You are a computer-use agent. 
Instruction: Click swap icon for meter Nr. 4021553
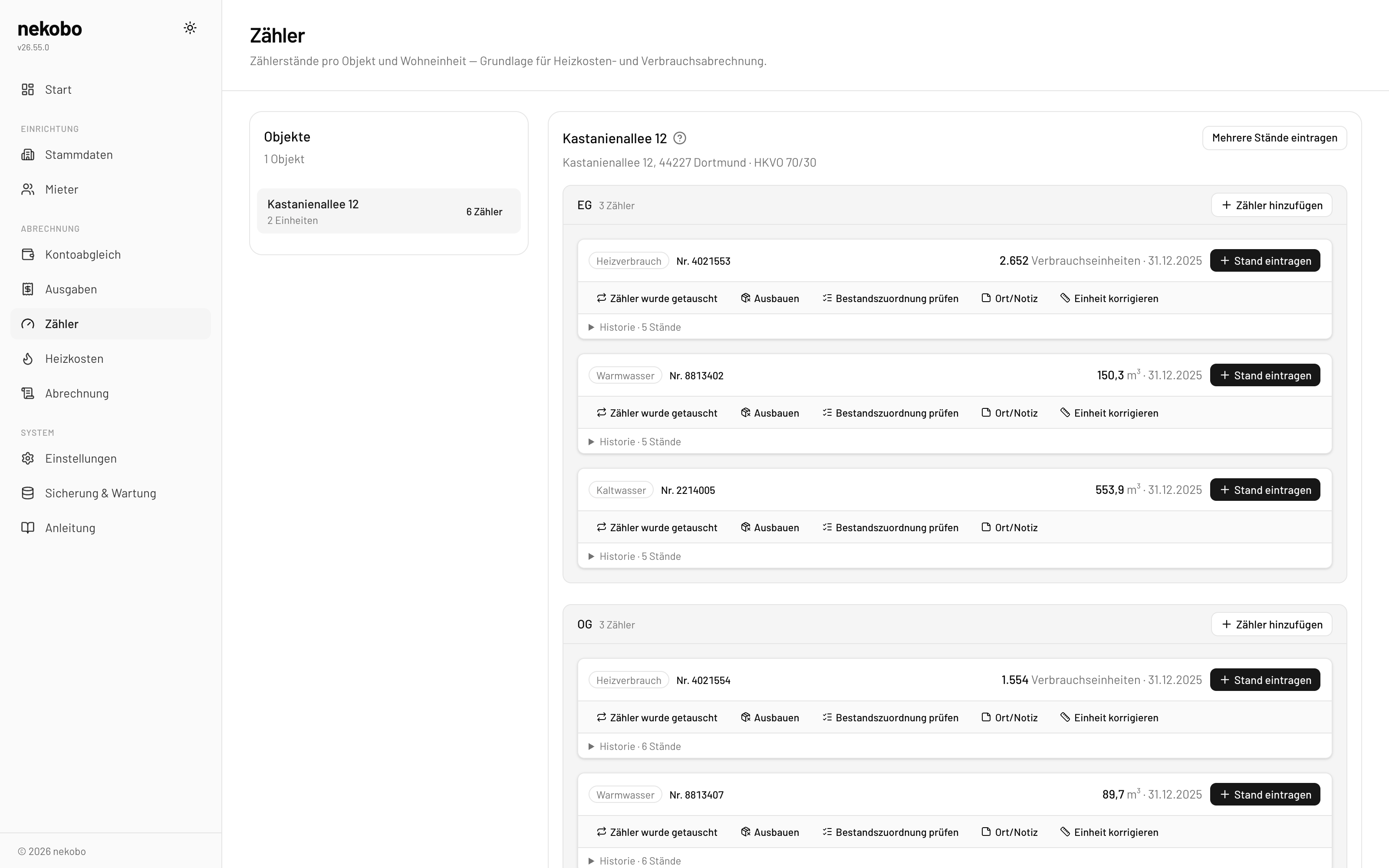(x=601, y=298)
